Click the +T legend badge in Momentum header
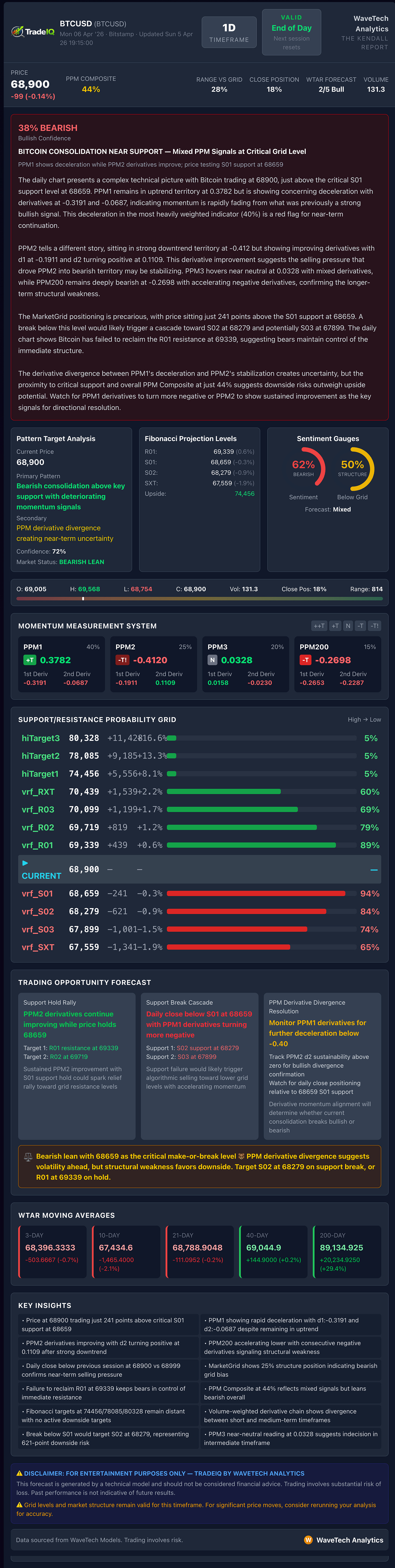 tap(335, 626)
